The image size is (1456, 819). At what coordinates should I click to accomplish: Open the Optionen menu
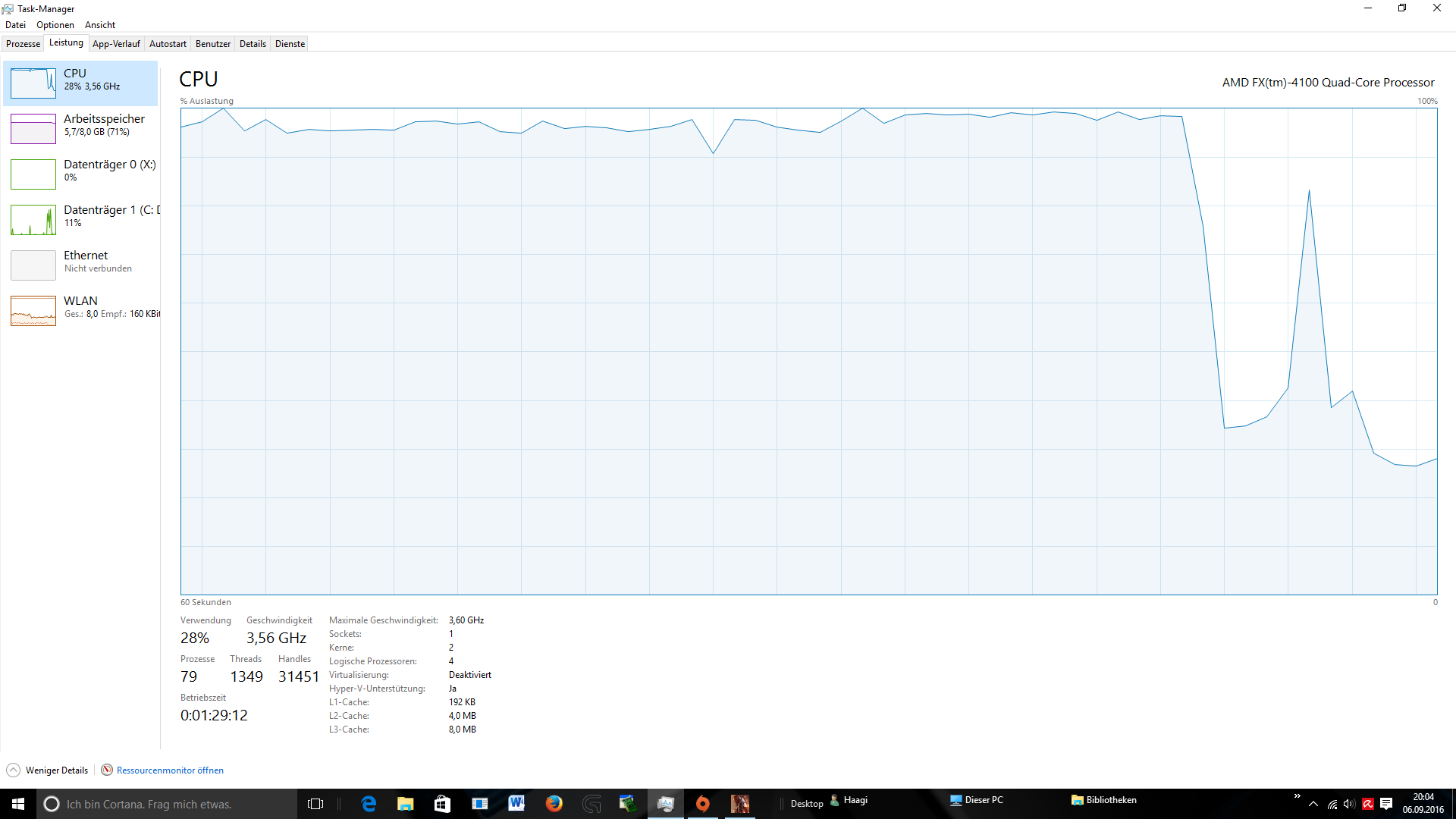(55, 25)
